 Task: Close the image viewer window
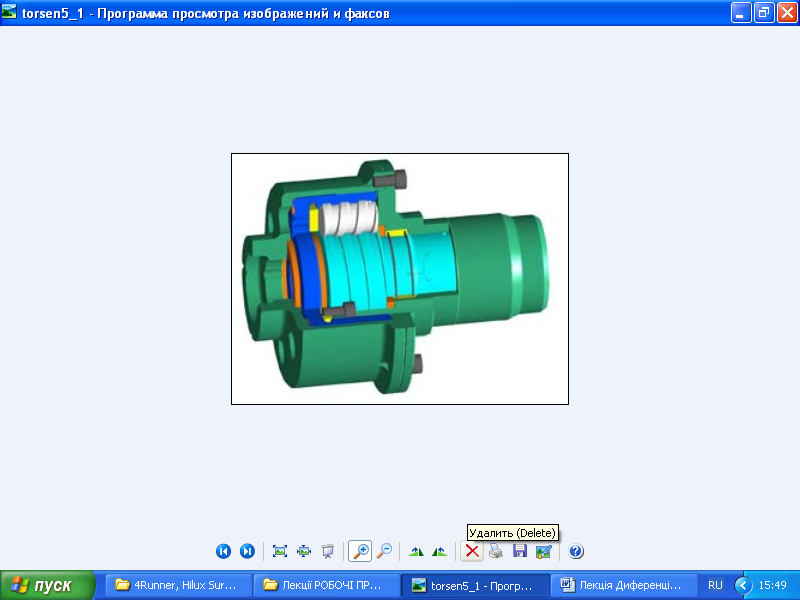(787, 13)
